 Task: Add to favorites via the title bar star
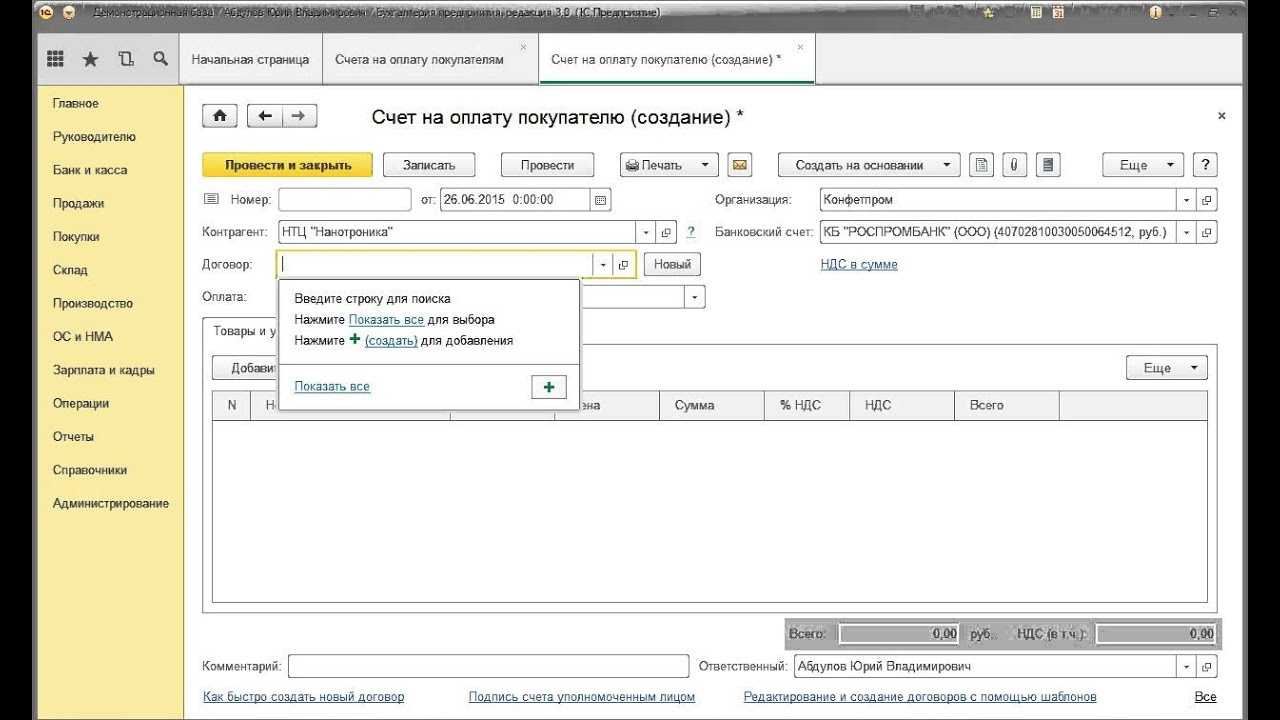(988, 13)
